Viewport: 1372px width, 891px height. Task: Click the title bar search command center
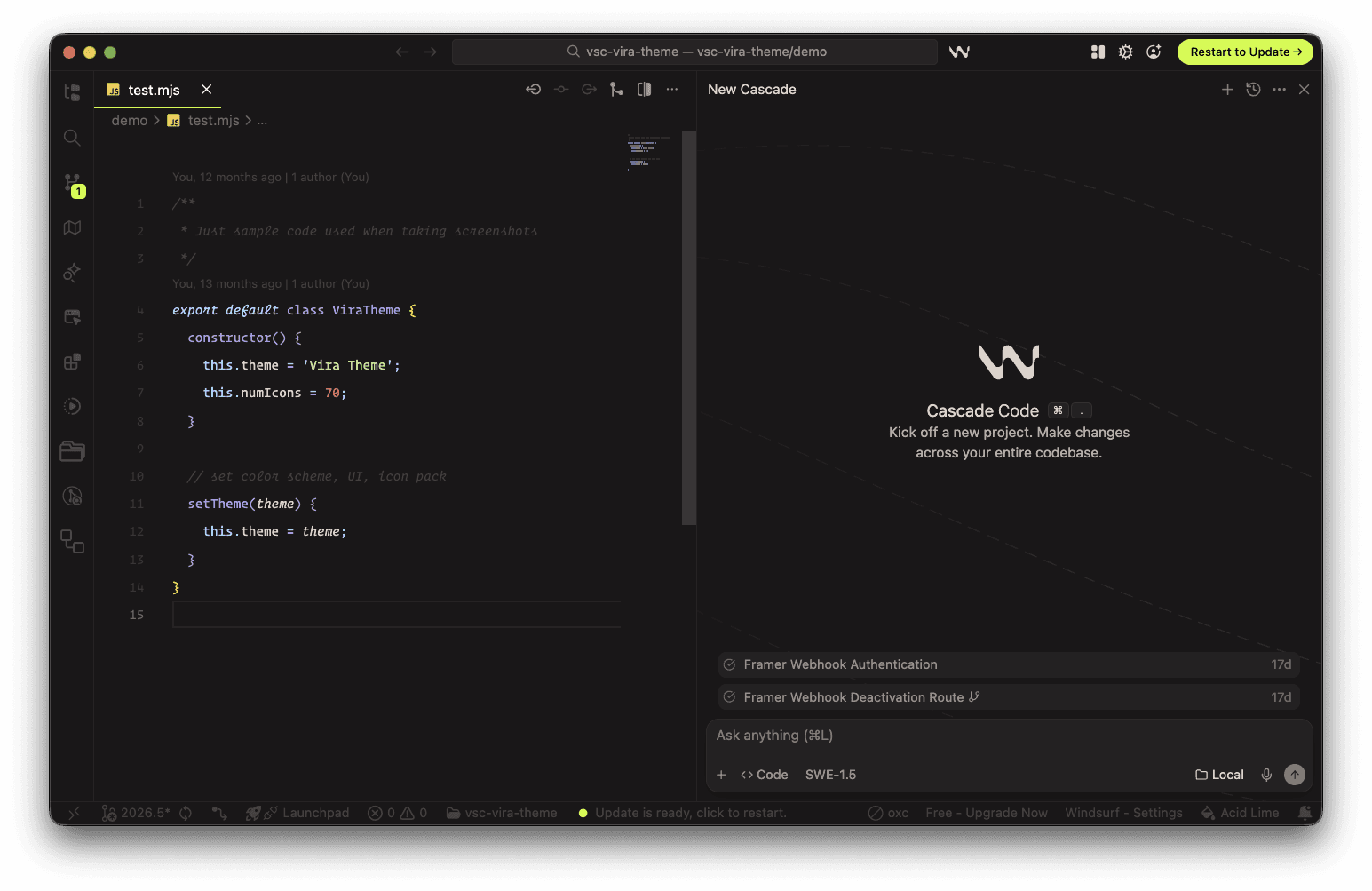[694, 52]
